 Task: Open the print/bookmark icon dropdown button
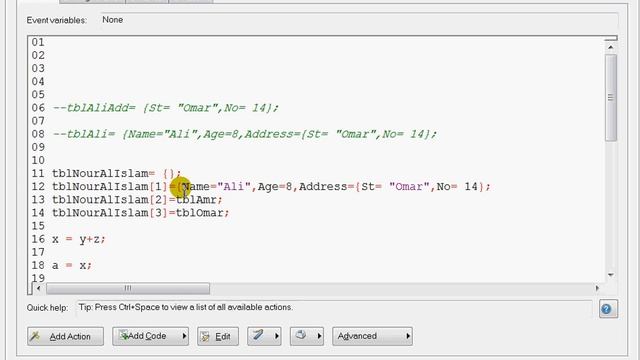(307, 336)
